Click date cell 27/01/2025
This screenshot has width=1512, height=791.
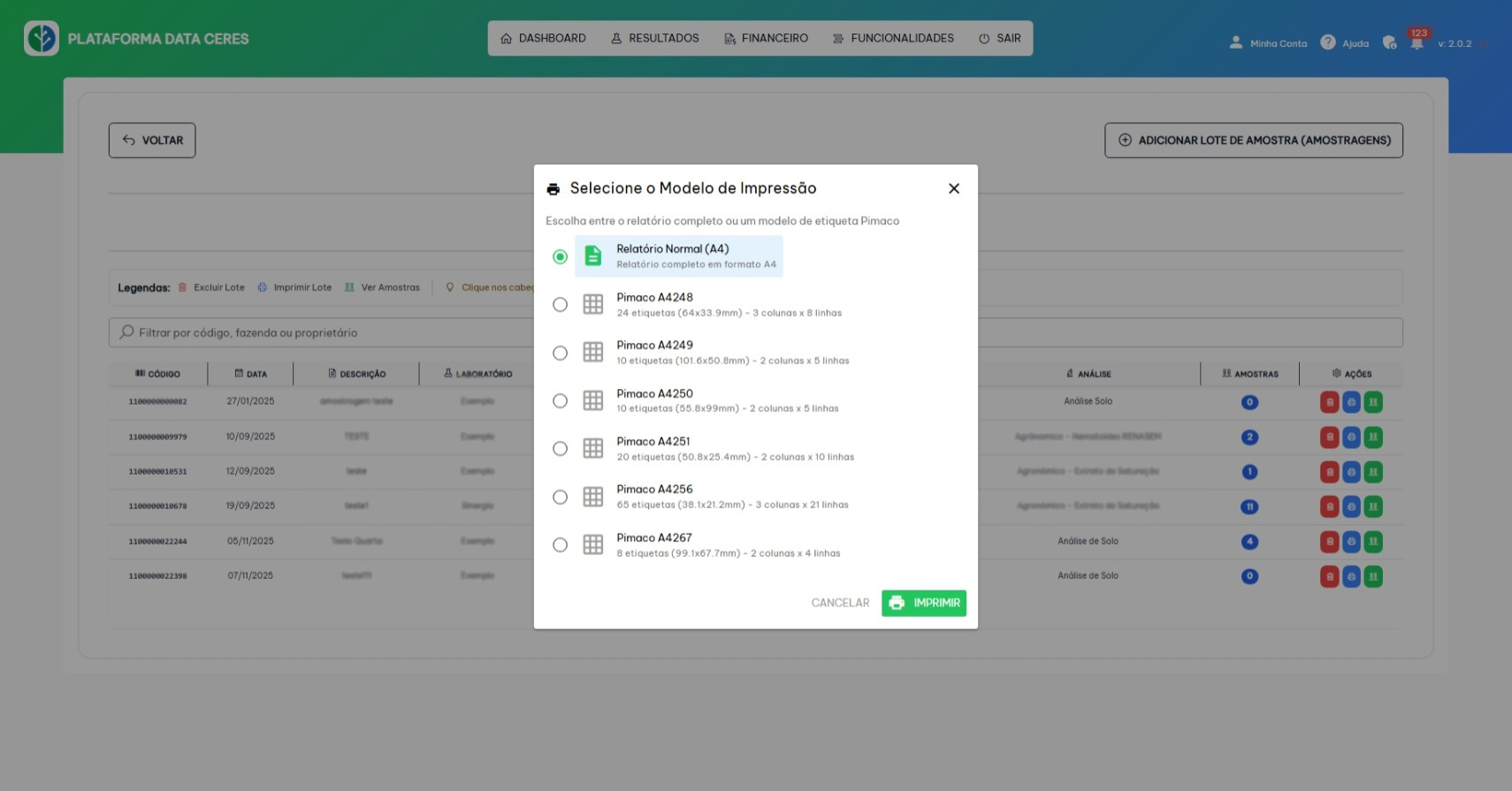click(250, 401)
